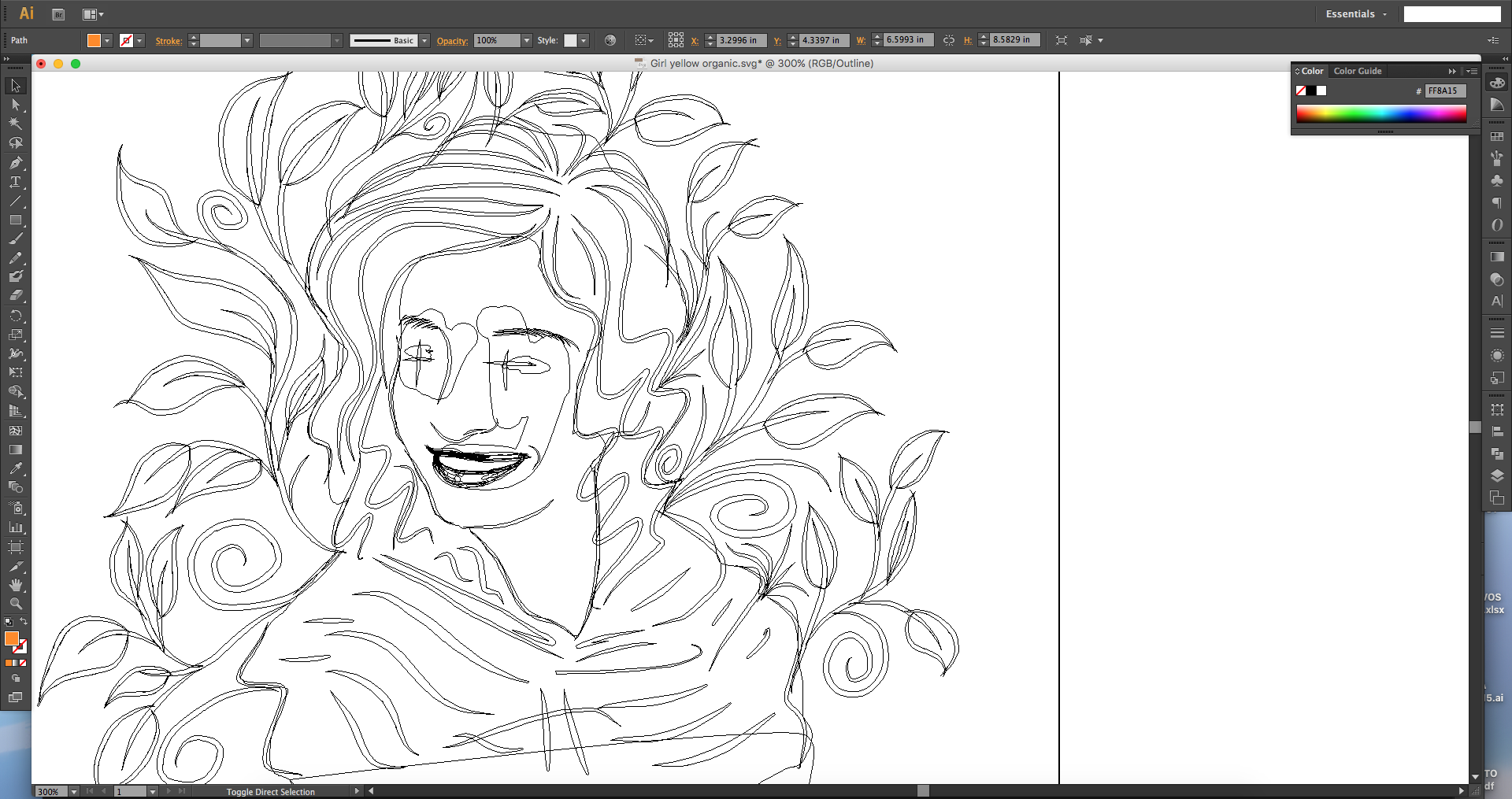The image size is (1512, 799).
Task: Change the screen mode at toolbox bottom
Action: 16,697
